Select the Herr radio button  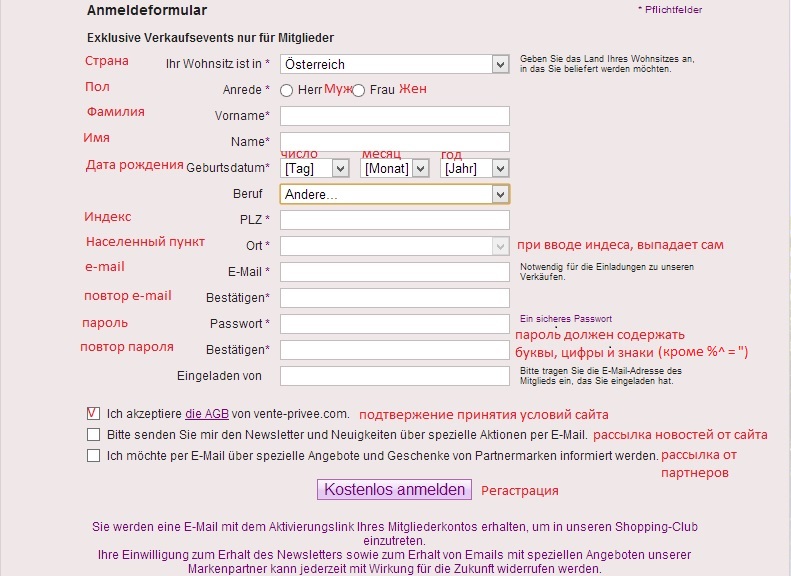pos(287,91)
